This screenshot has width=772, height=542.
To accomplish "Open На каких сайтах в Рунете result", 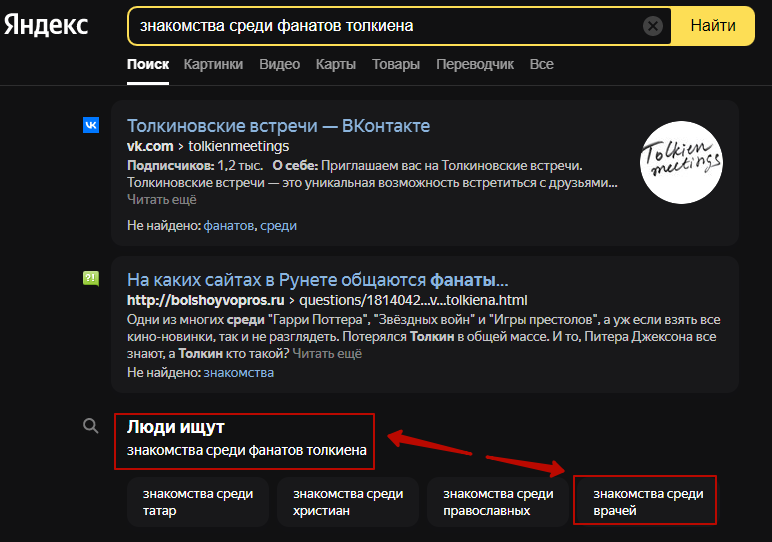I will (318, 280).
